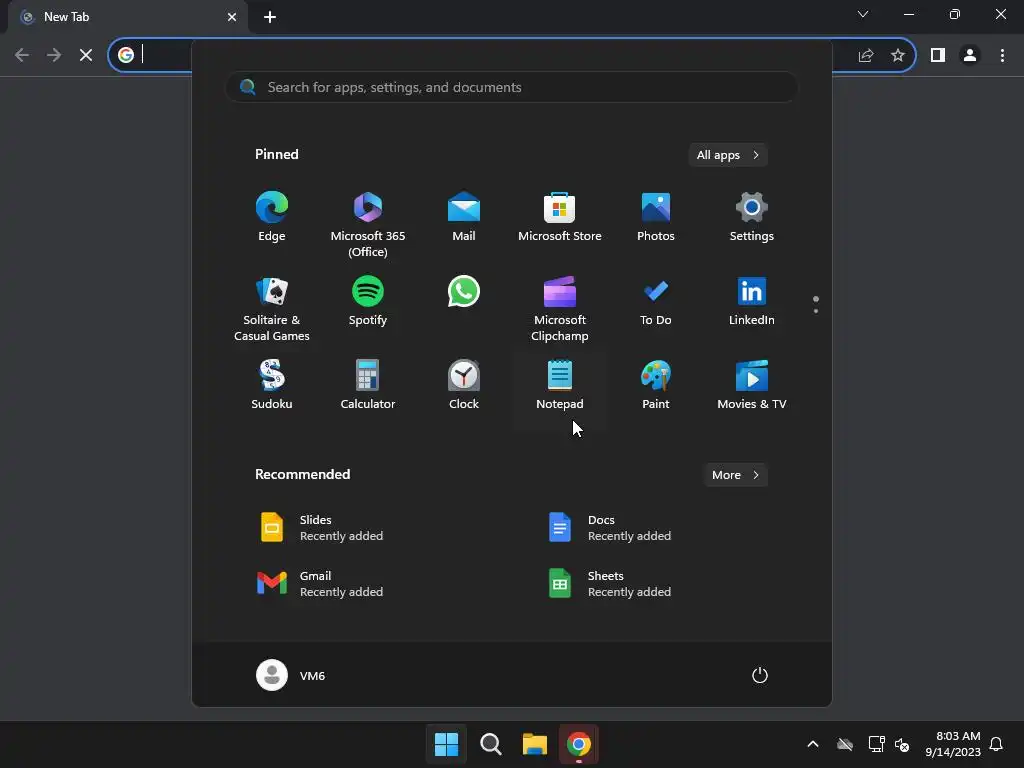Open Settings from pinned apps

click(752, 218)
